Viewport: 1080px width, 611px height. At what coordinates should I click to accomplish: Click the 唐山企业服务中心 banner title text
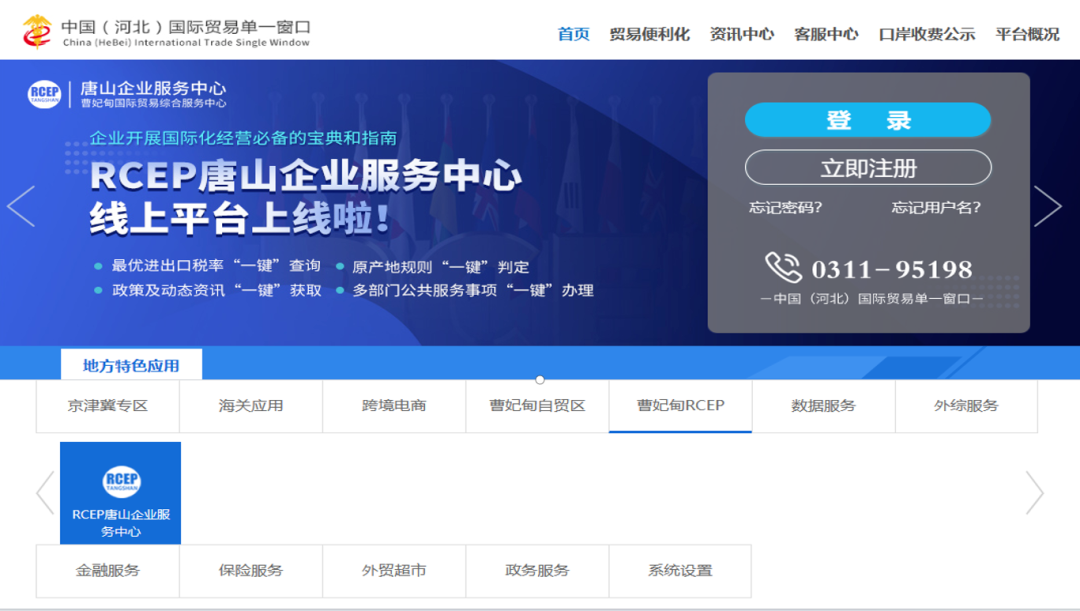[153, 88]
